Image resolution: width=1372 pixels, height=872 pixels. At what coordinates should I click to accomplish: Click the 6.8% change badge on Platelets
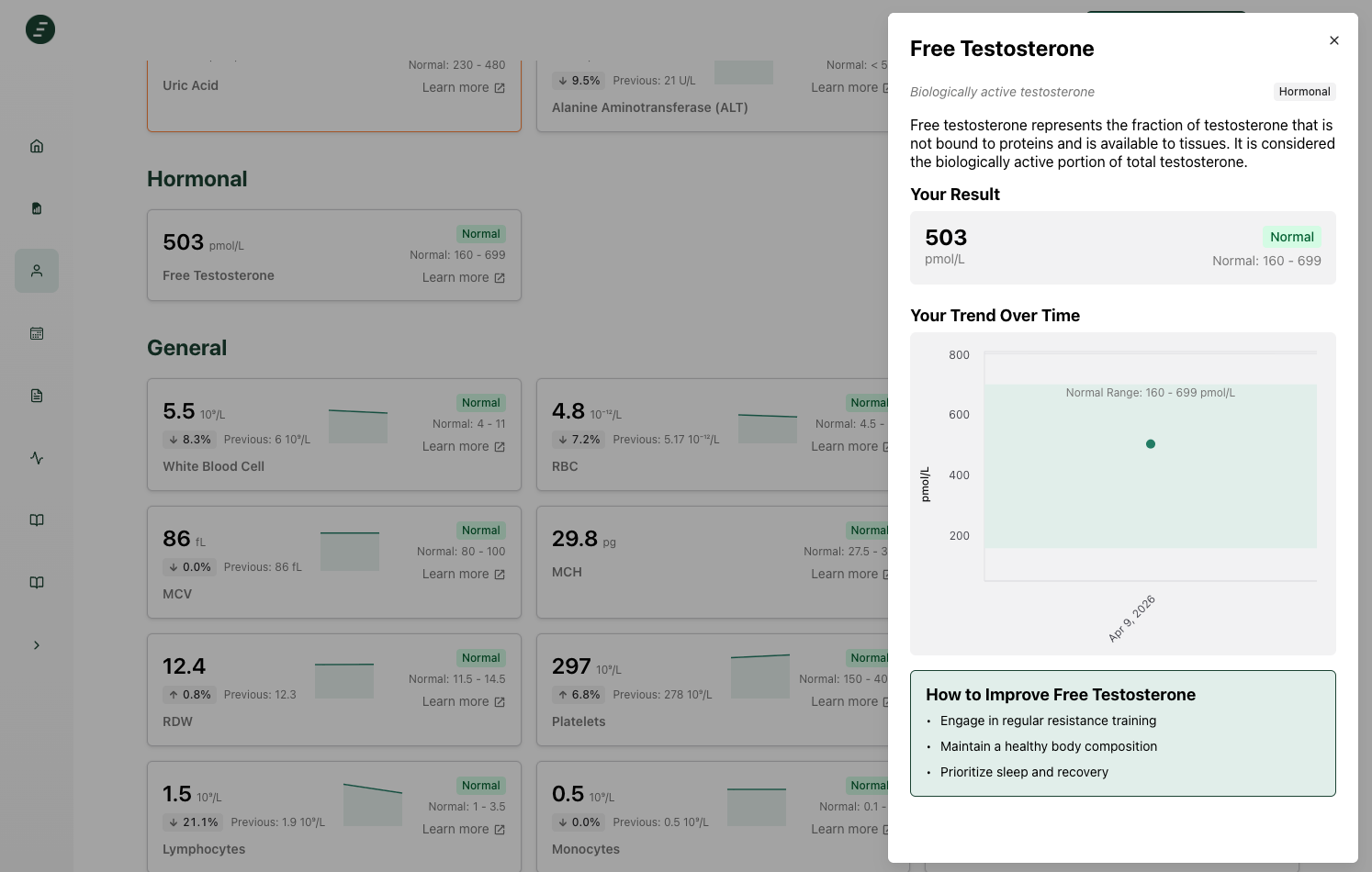click(579, 695)
